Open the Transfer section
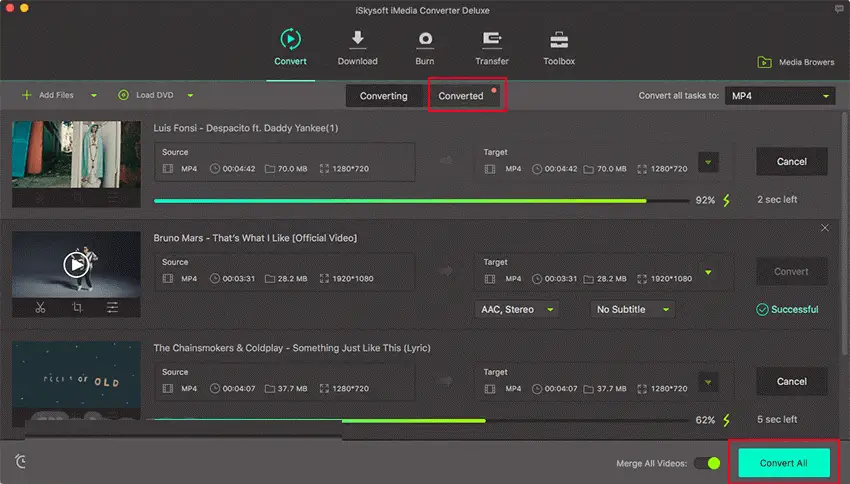850x484 pixels. point(492,48)
